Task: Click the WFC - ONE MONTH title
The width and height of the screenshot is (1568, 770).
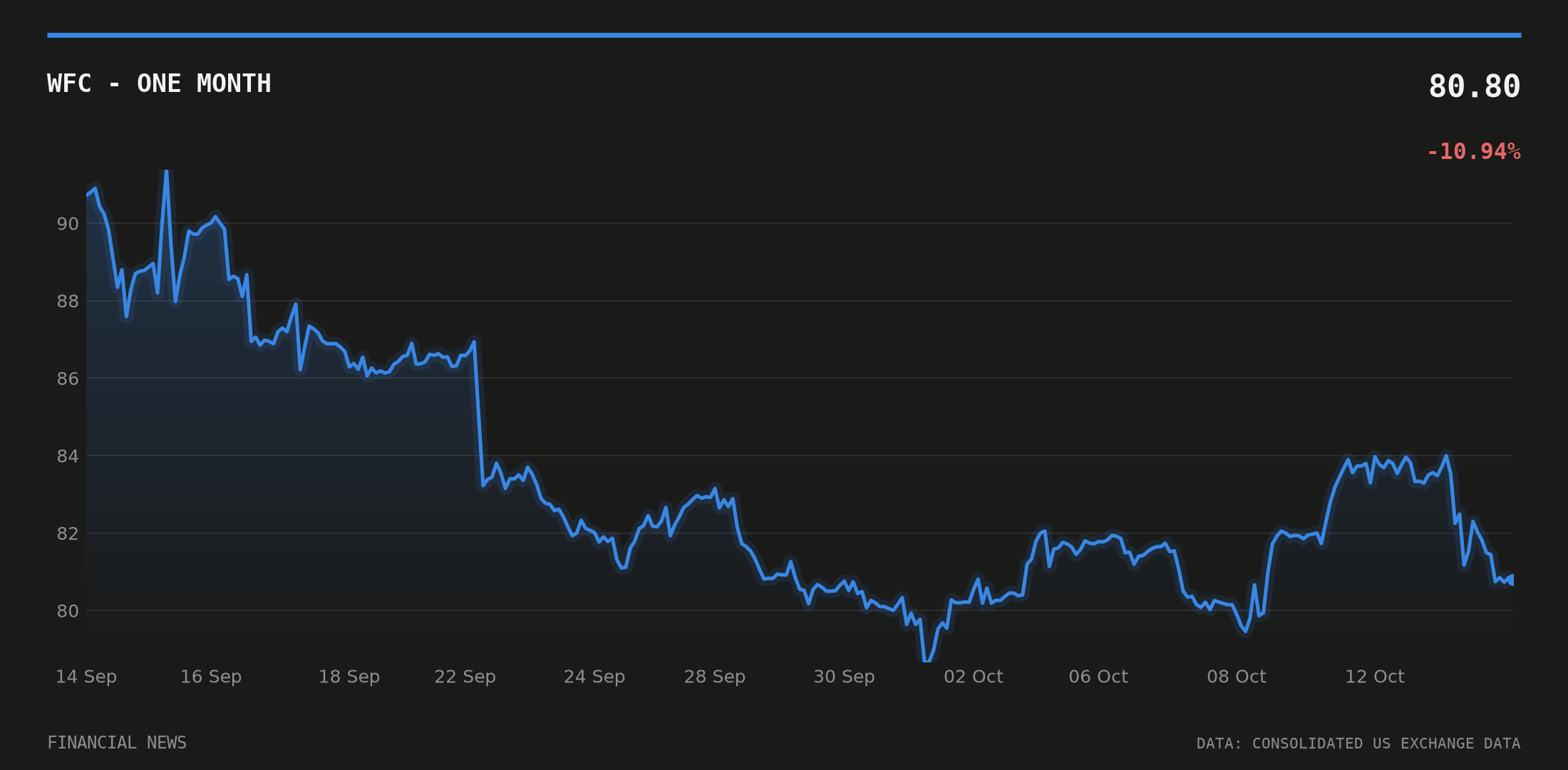Action: (159, 83)
